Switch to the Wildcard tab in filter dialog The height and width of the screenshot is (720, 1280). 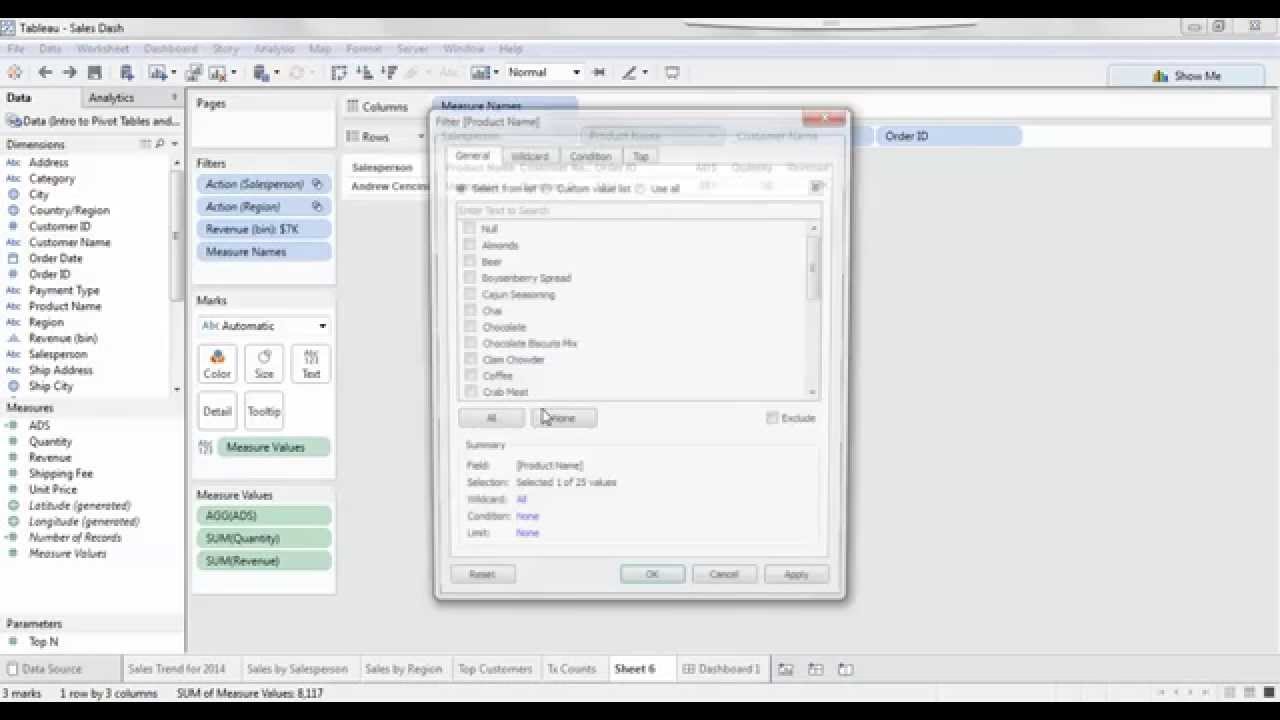pyautogui.click(x=529, y=156)
